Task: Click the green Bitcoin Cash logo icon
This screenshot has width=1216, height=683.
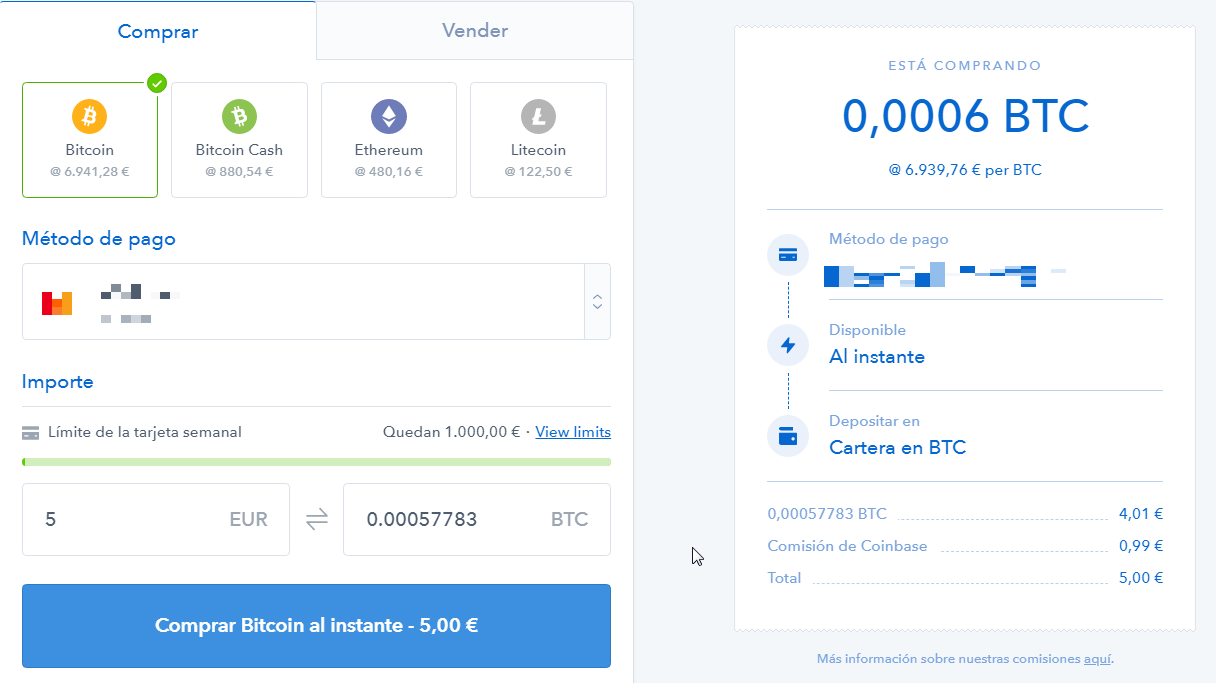Action: [x=239, y=117]
